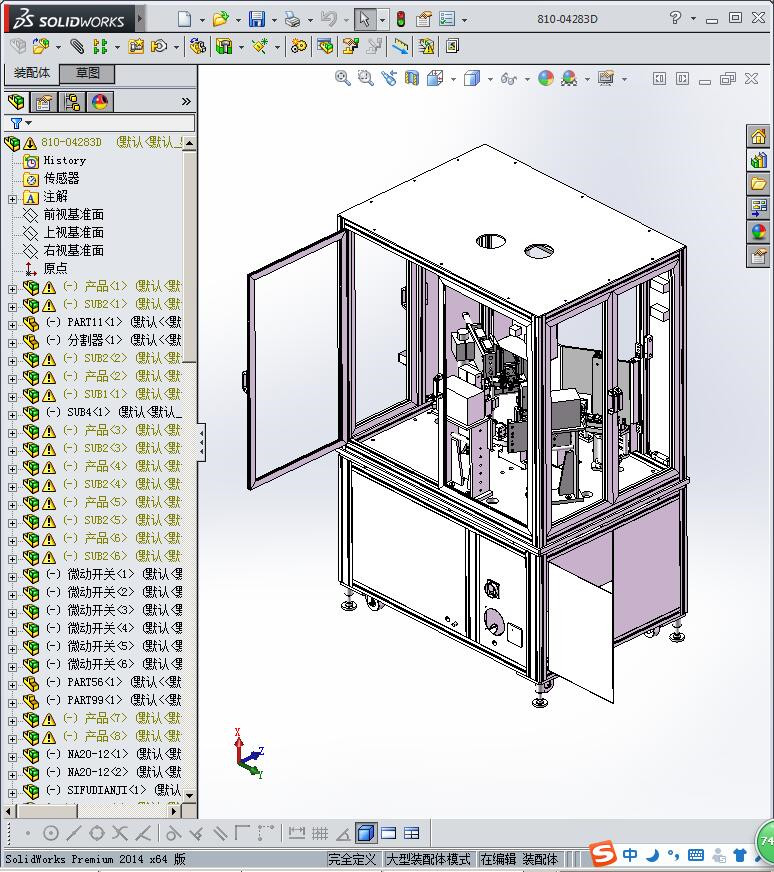Screen dimensions: 774x872
Task: Open Hide/Show Items dropdown arrow
Action: click(x=527, y=79)
